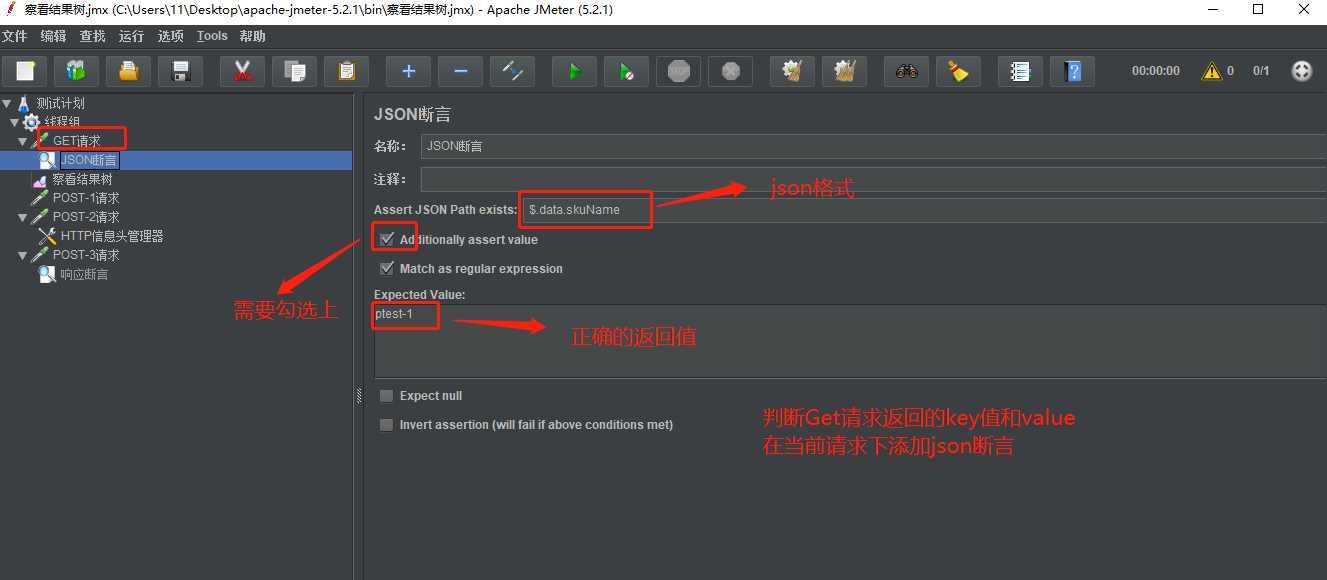
Task: Collapse the 线程组 tree node
Action: click(14, 122)
